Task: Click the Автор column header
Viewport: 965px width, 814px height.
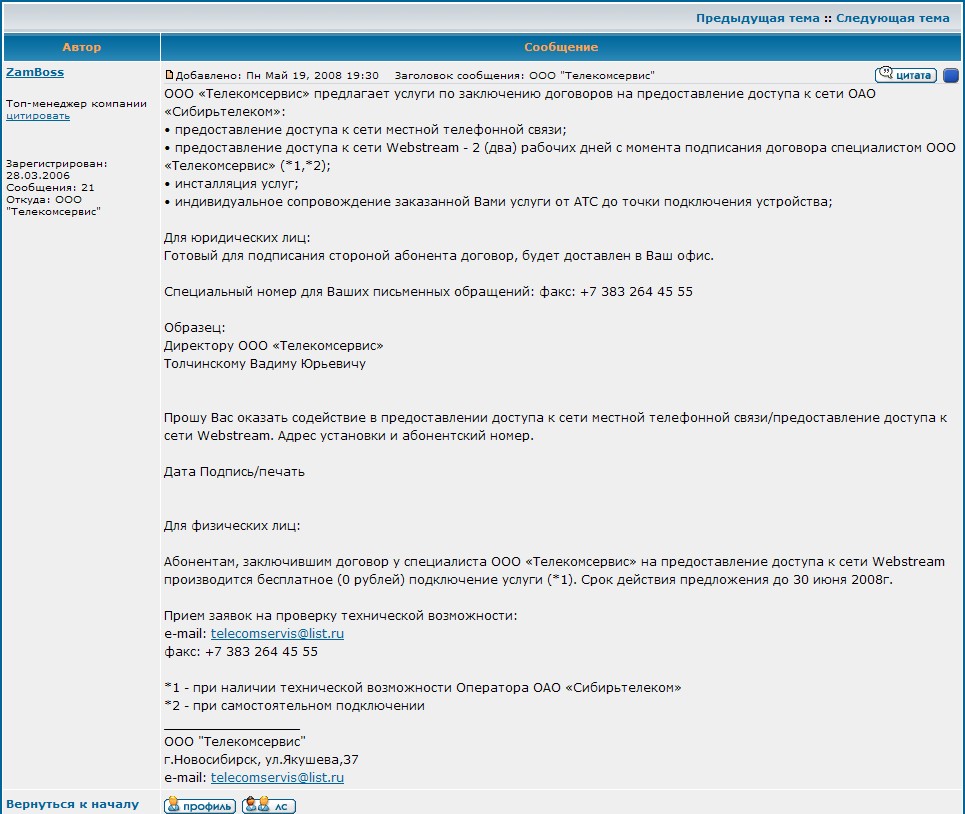Action: [x=82, y=47]
